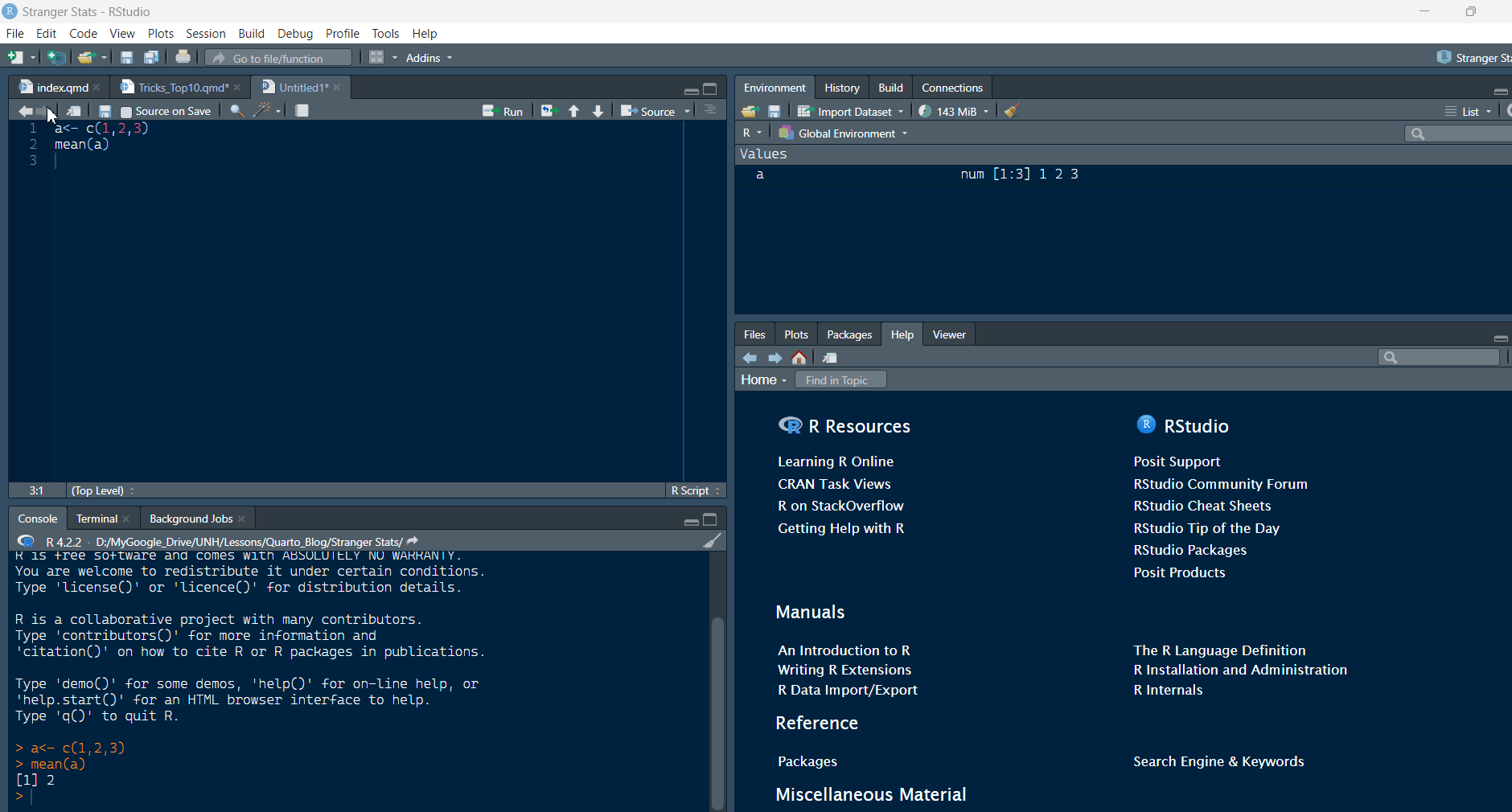Go to Help home page icon
This screenshot has width=1512, height=812.
click(x=799, y=358)
